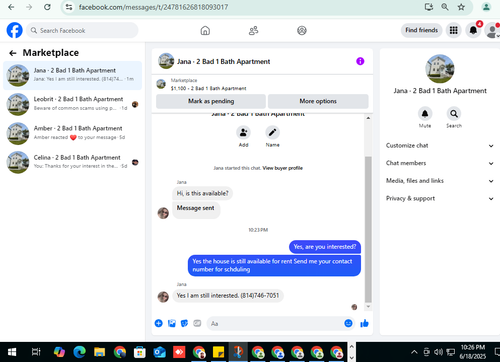This screenshot has width=500, height=362.
Task: Click the 'Hi, is this available?' message
Action: [203, 193]
